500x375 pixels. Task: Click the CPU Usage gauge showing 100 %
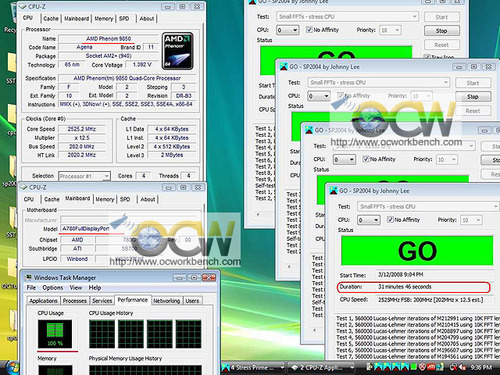55,334
